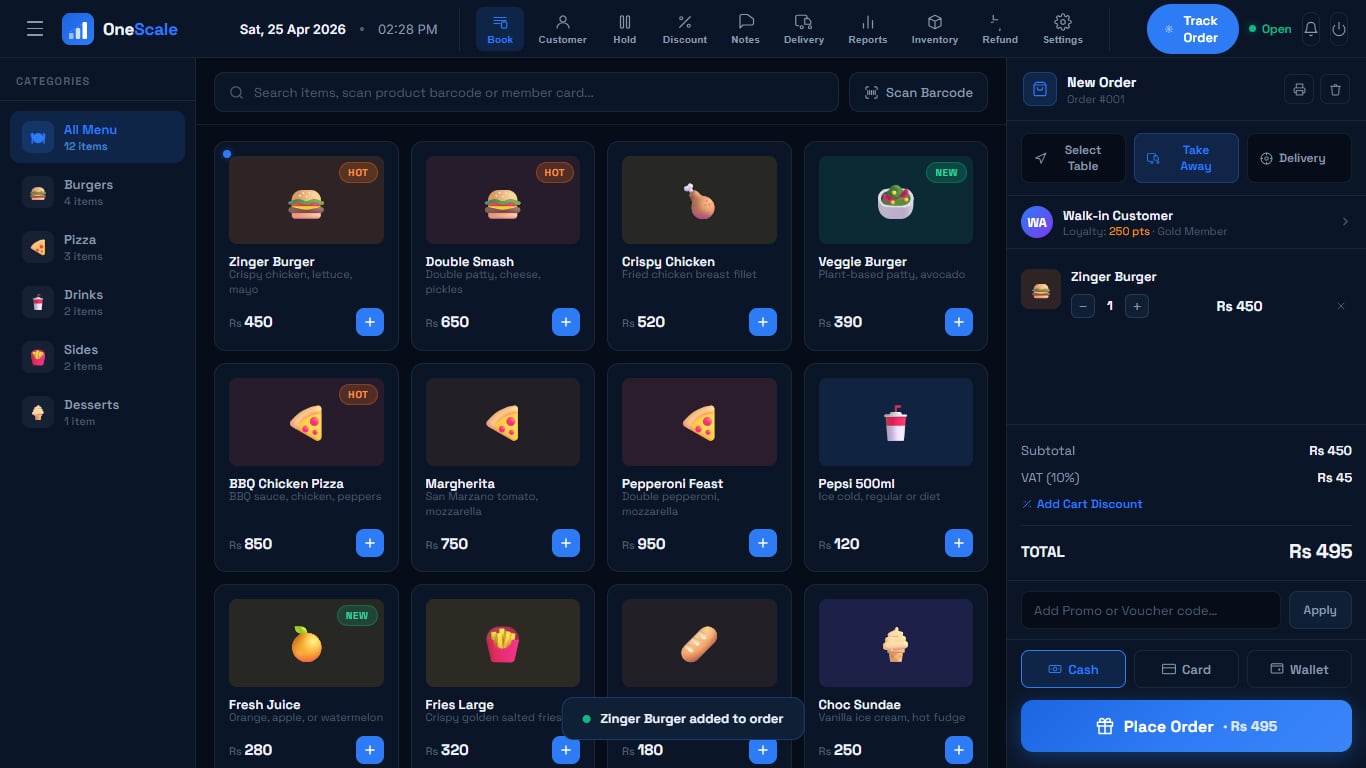Click the Place Order button
Viewport: 1366px width, 768px height.
[1186, 726]
